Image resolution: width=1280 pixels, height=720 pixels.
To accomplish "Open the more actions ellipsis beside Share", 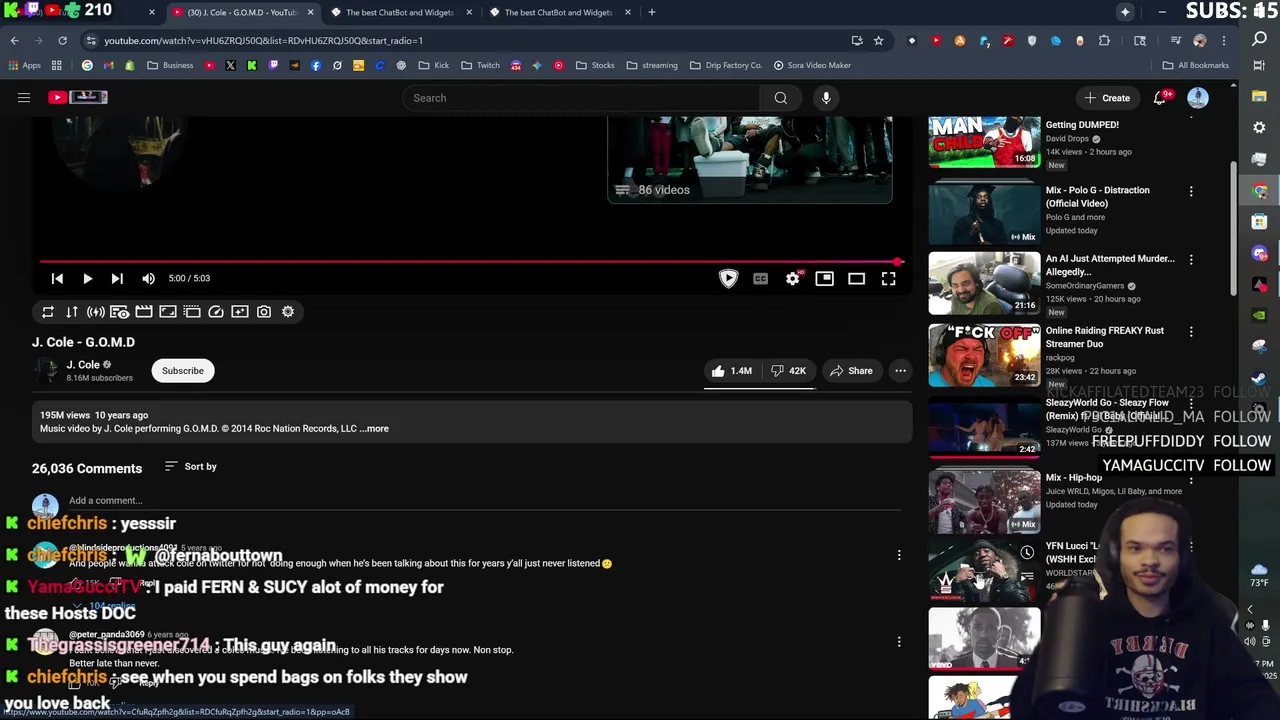I will [x=900, y=371].
